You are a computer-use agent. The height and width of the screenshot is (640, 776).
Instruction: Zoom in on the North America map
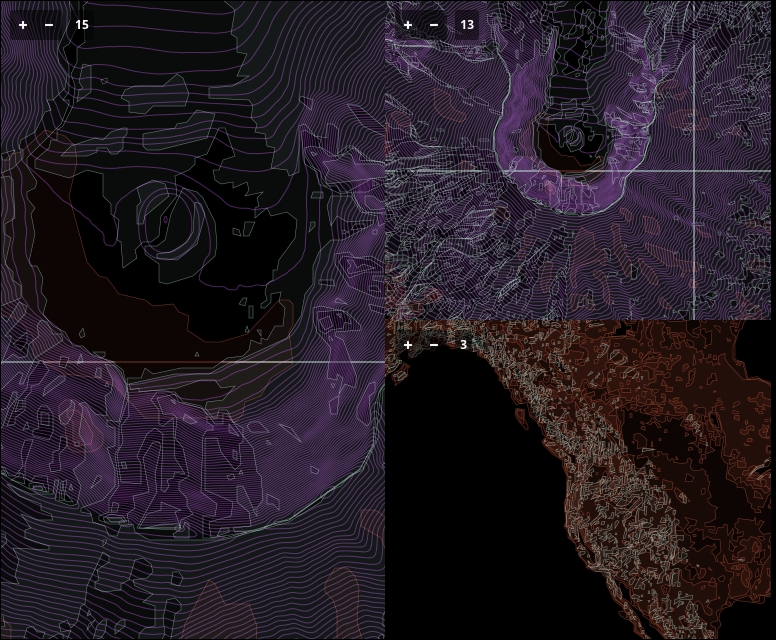[408, 345]
